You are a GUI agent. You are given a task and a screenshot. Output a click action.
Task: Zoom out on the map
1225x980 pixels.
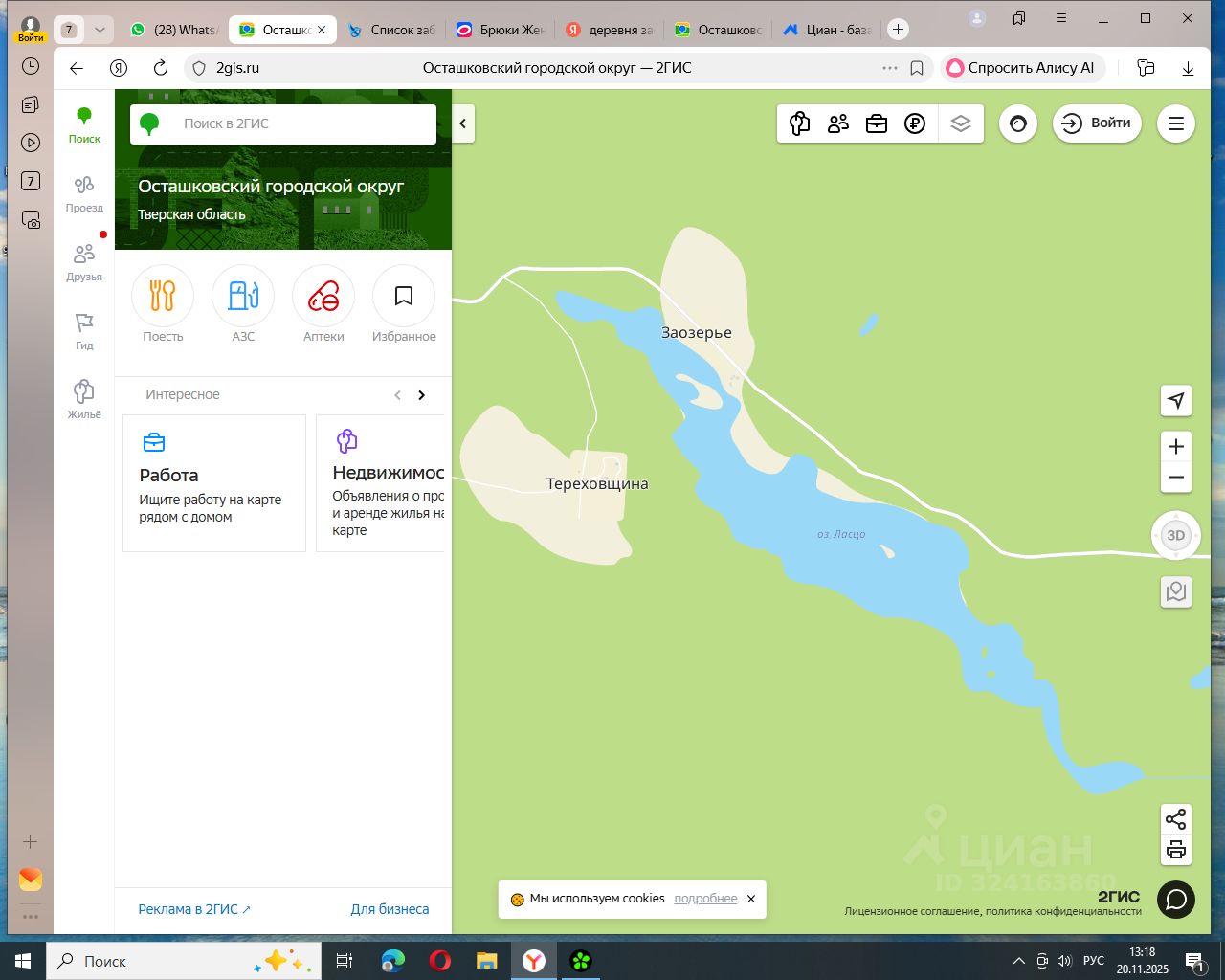1176,478
